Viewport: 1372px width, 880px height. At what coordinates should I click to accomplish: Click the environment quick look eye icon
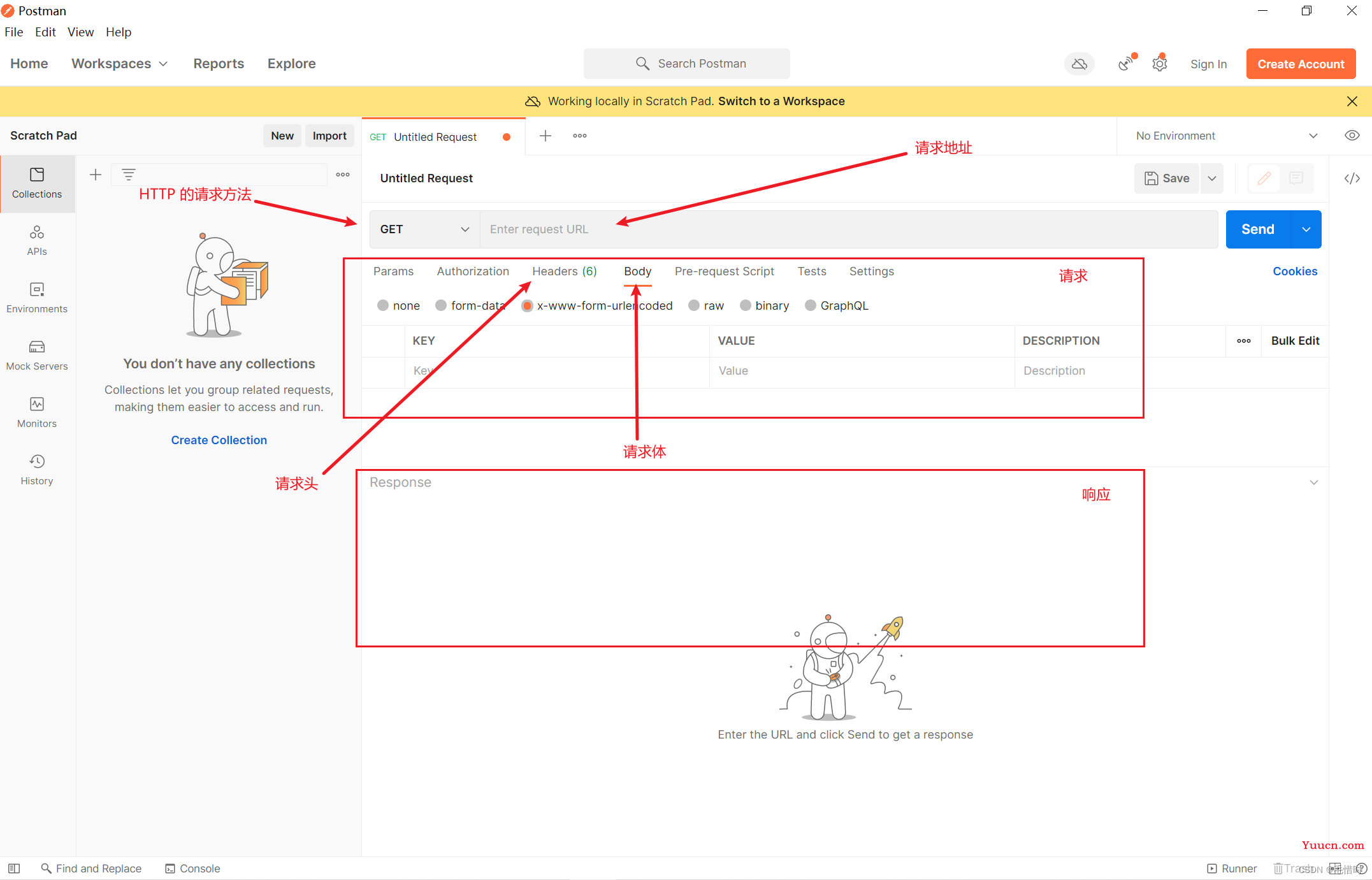[x=1352, y=136]
